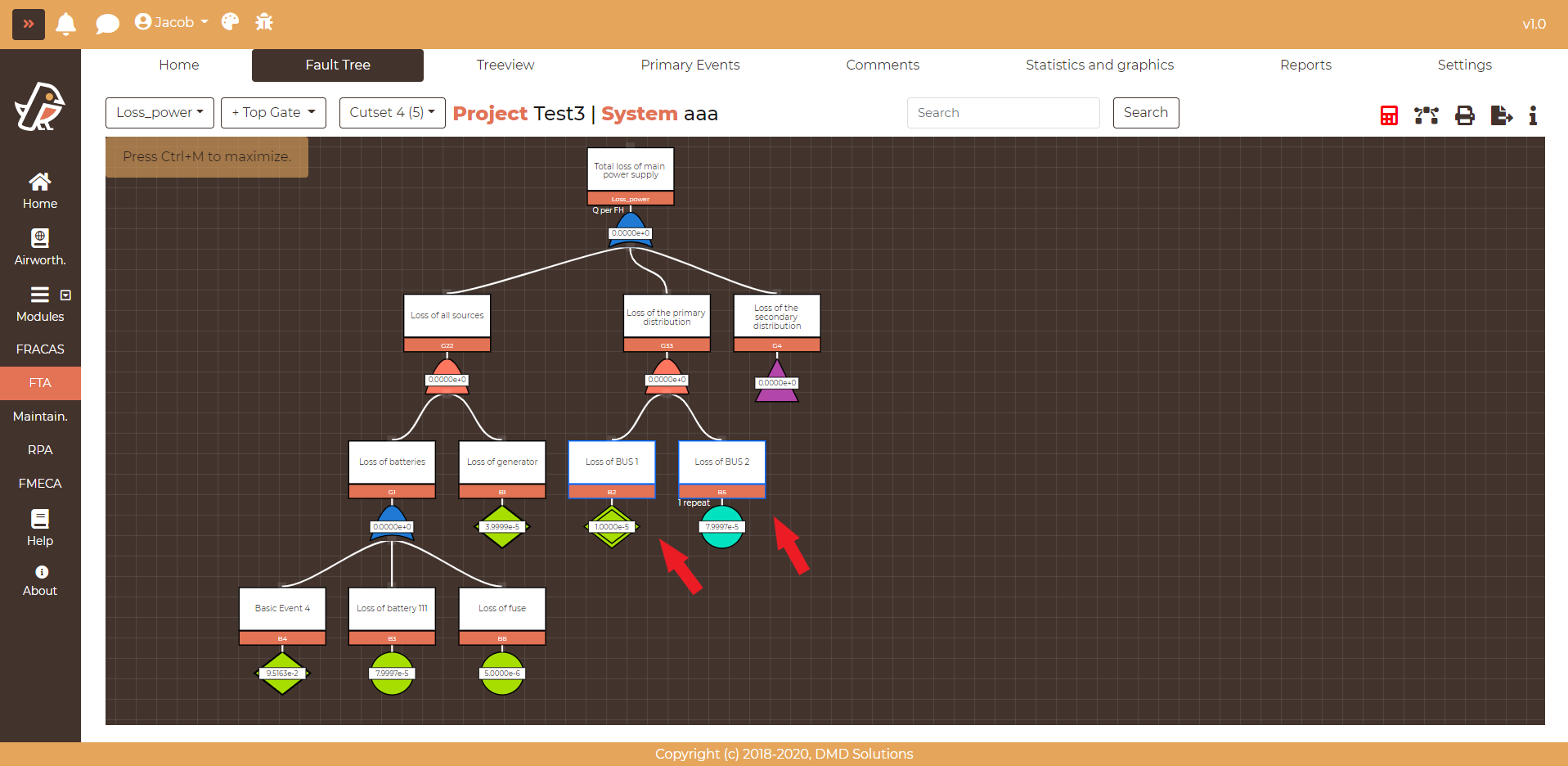The image size is (1568, 766).
Task: Open the Loss_power dropdown
Action: click(159, 113)
